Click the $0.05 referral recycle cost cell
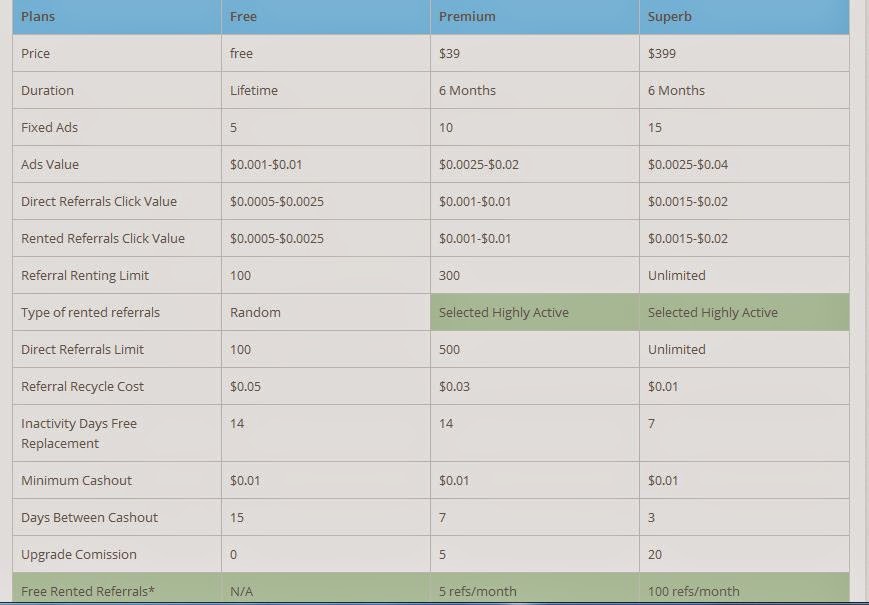The height and width of the screenshot is (605, 869). (x=245, y=386)
